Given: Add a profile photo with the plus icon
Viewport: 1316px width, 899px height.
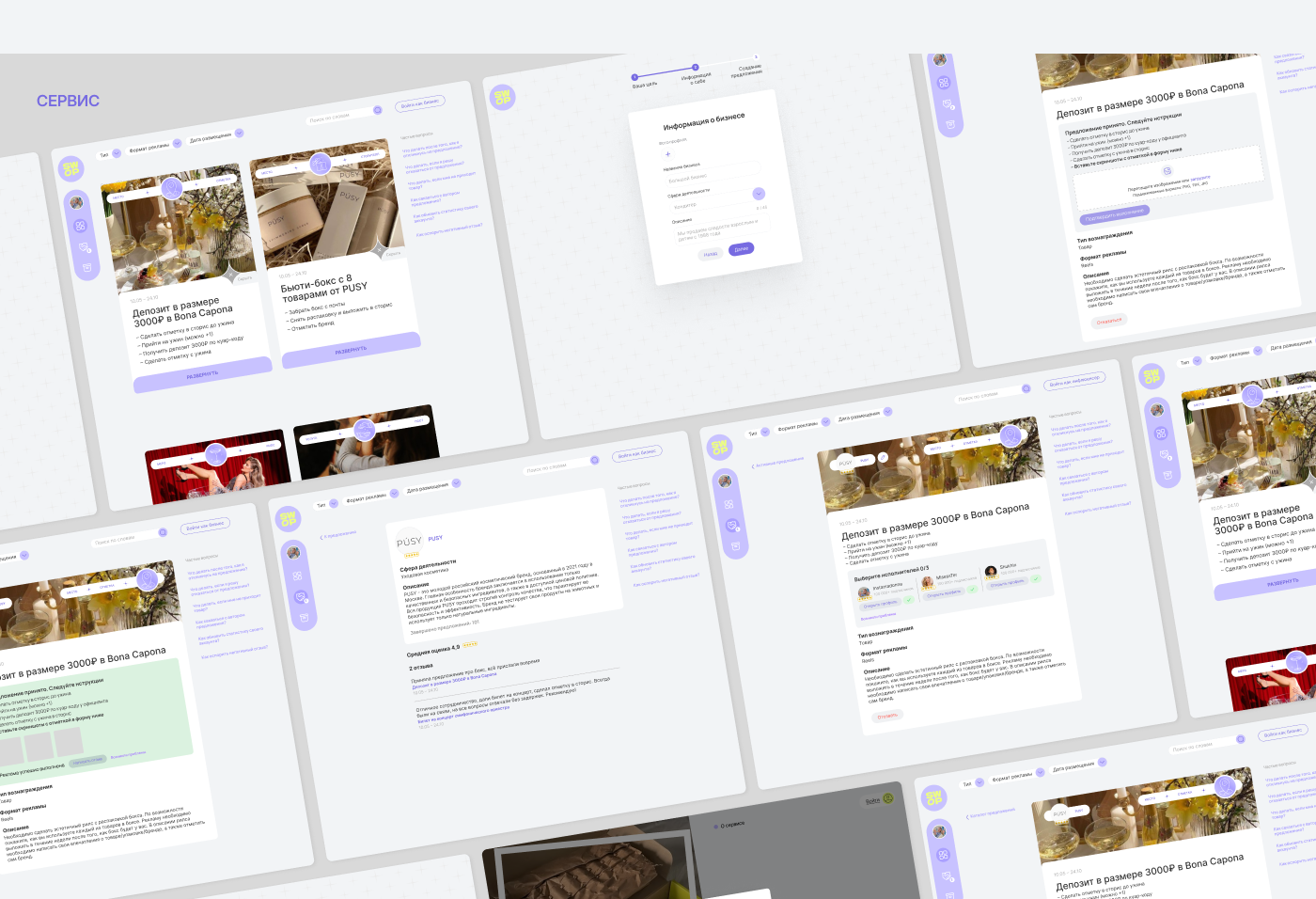Looking at the screenshot, I should point(668,153).
